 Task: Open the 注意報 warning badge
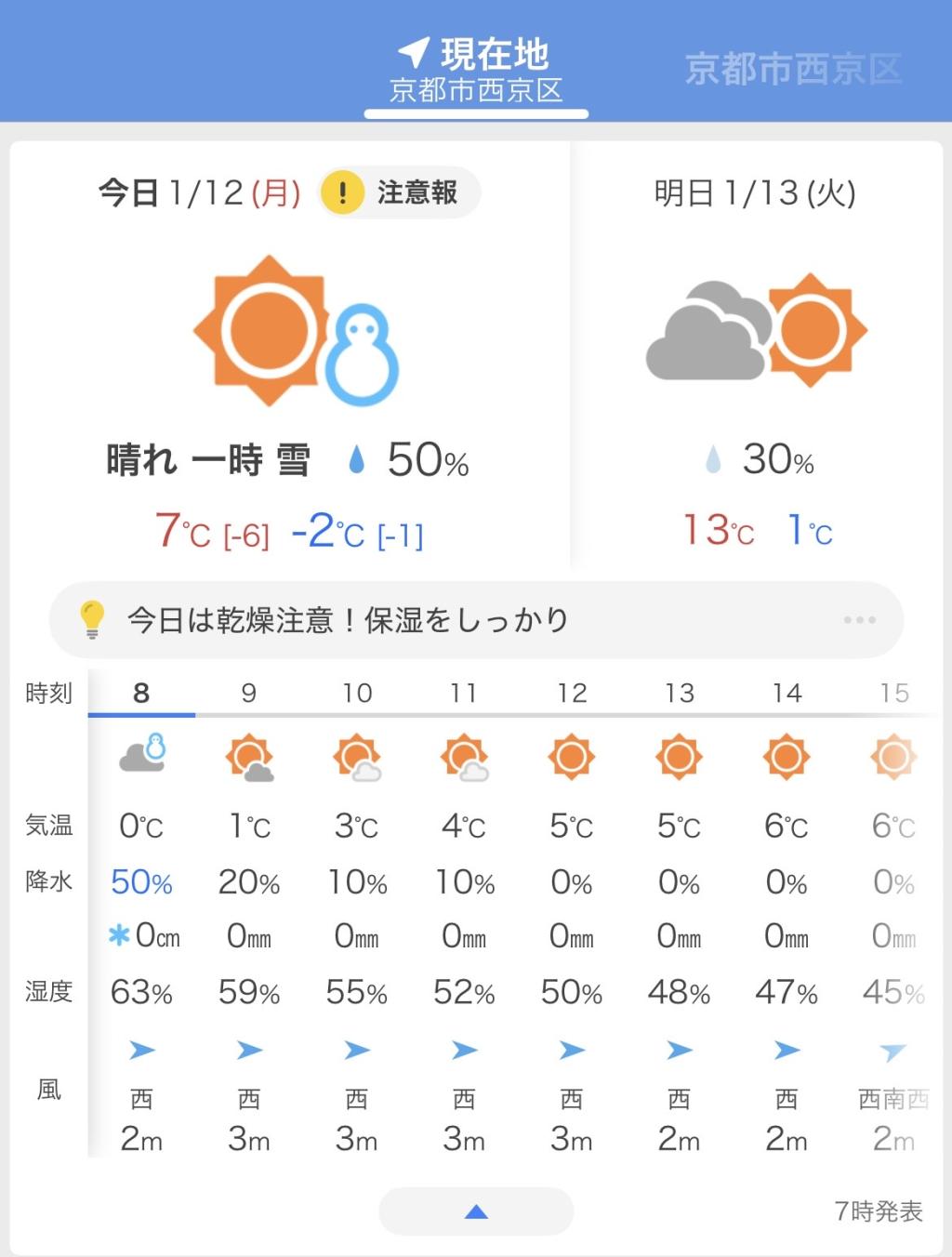[x=399, y=192]
